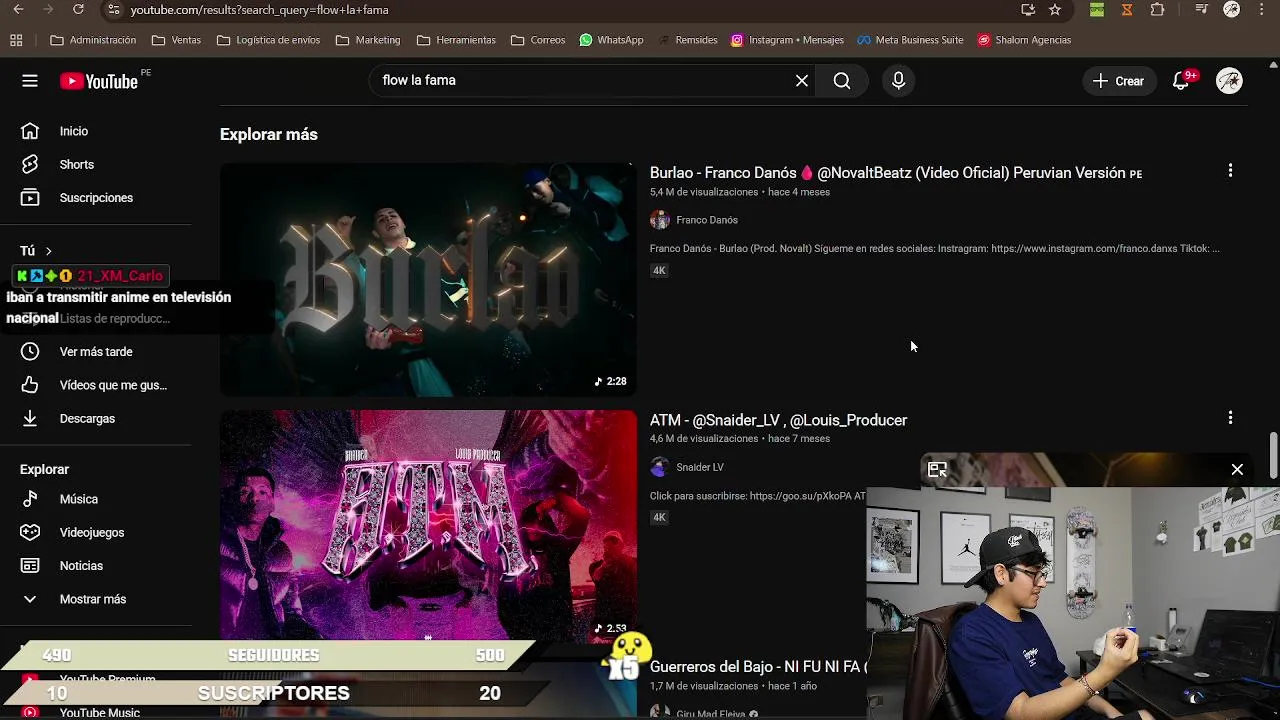Click the Shorts sidebar icon

point(30,164)
